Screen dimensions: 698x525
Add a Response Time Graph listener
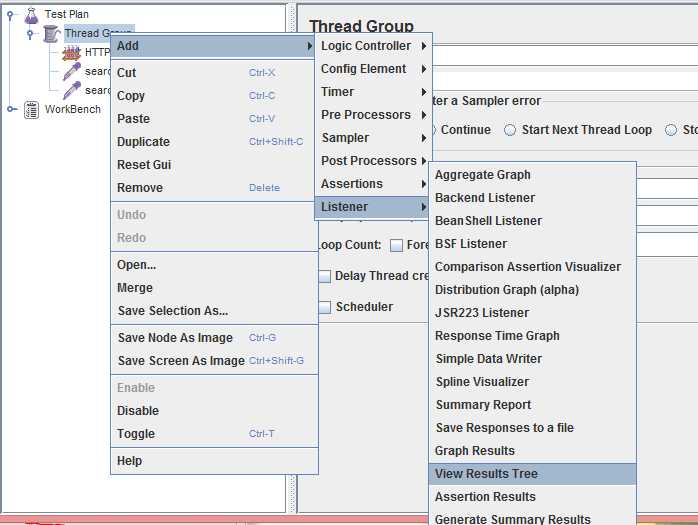coord(532,336)
